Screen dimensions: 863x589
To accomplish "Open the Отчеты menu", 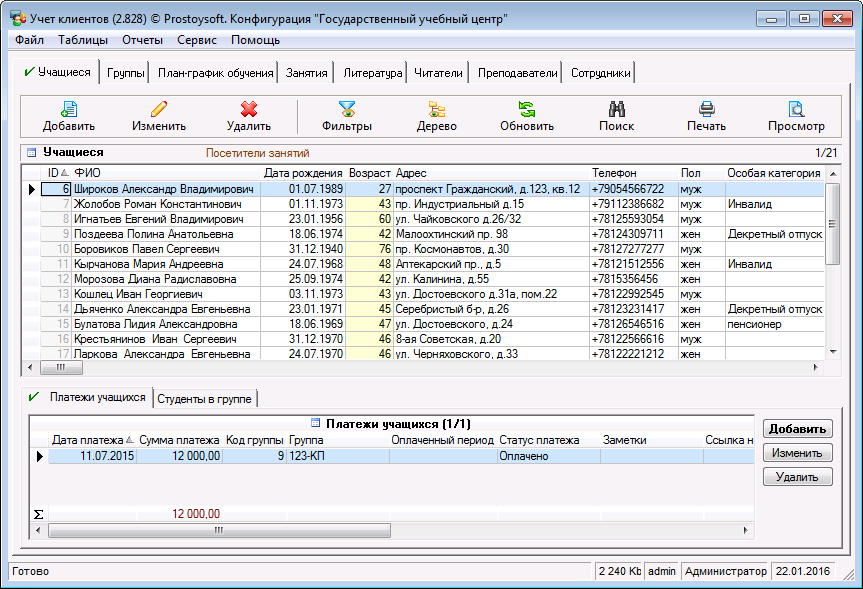I will pos(142,40).
